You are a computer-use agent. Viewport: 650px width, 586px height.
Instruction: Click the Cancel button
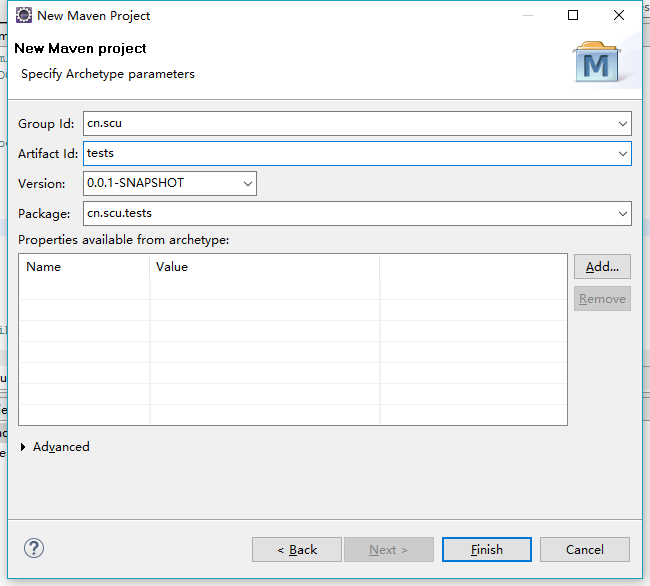click(x=585, y=550)
